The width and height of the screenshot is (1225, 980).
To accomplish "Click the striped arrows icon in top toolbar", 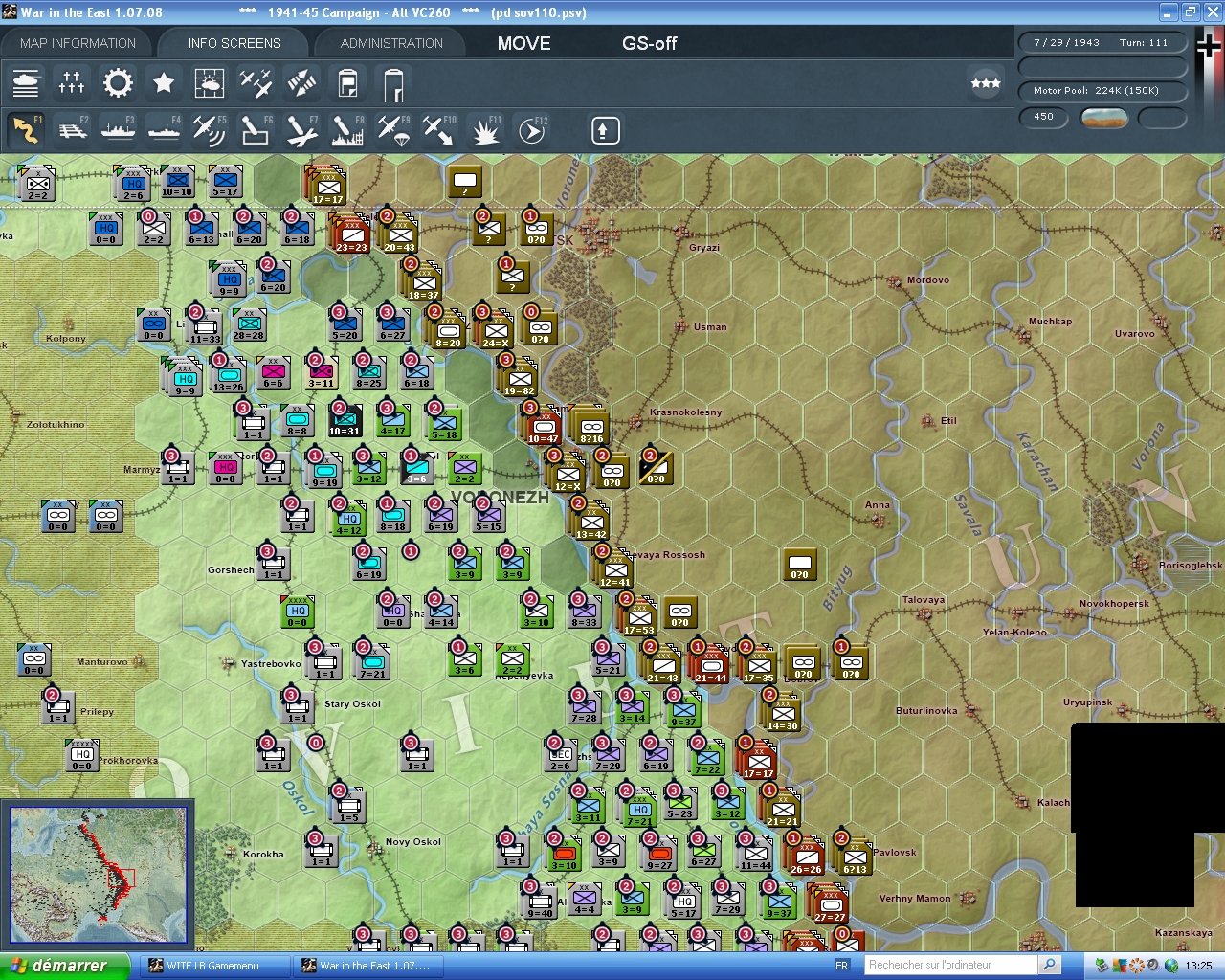I will [x=301, y=83].
